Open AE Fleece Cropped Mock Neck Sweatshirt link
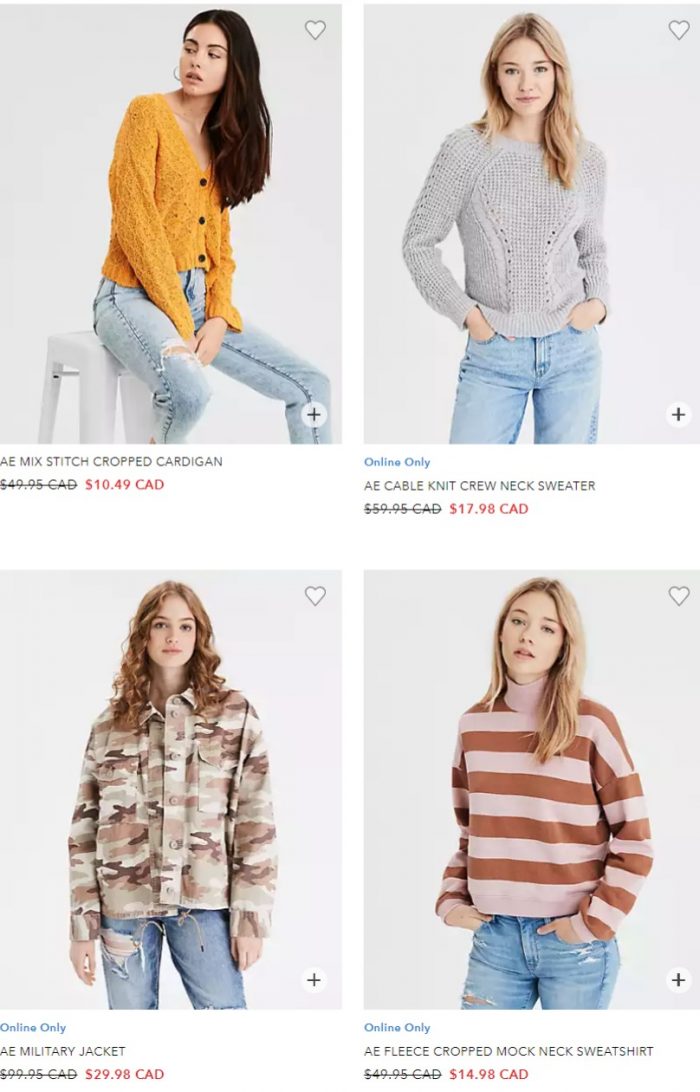This screenshot has height=1092, width=700. [x=508, y=1051]
